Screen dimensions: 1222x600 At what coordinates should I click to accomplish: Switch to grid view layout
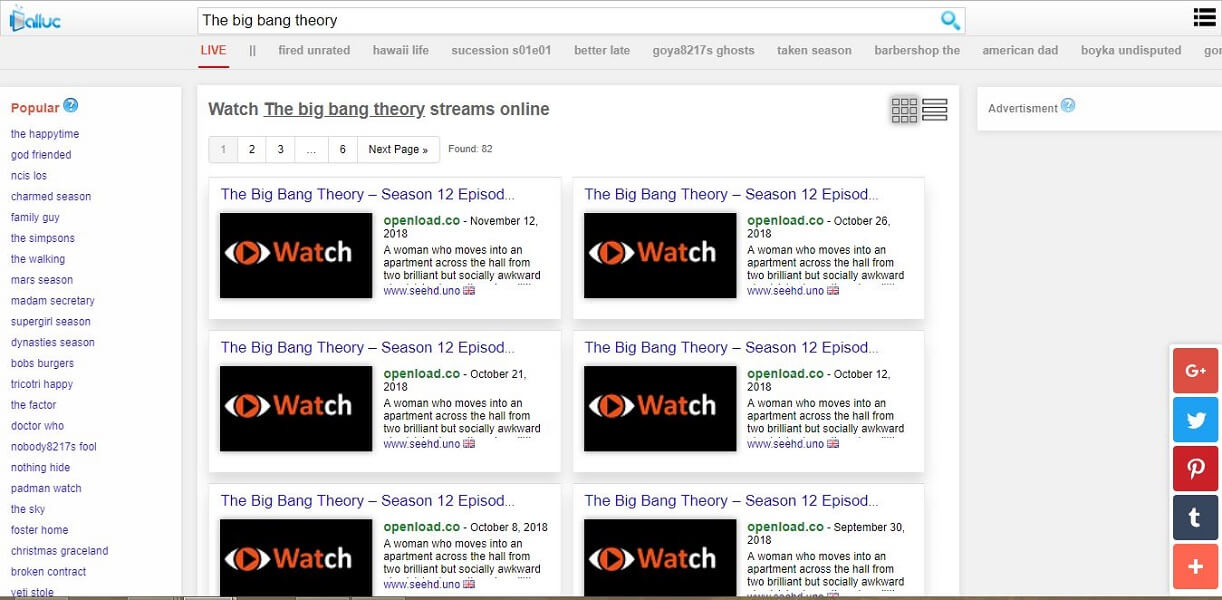pos(904,110)
